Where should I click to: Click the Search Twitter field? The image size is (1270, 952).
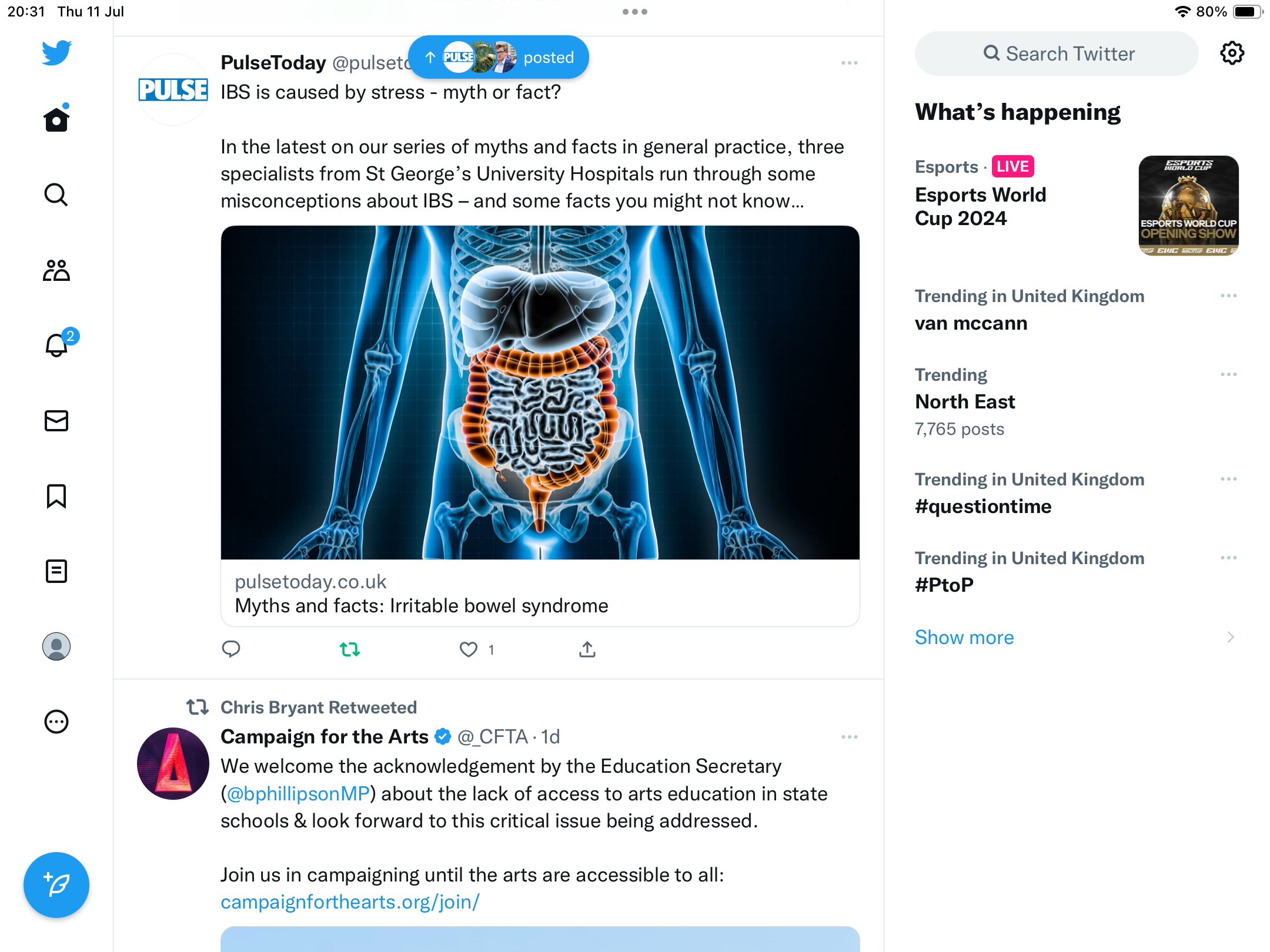pos(1057,53)
